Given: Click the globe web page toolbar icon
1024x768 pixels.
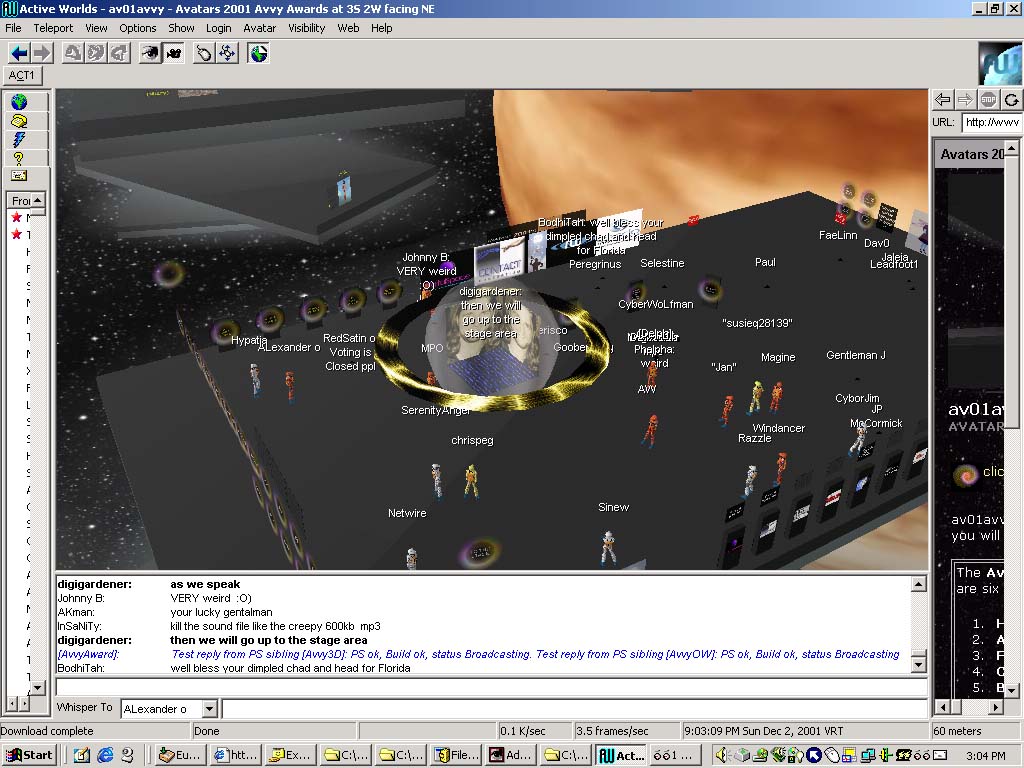Looking at the screenshot, I should pos(259,53).
